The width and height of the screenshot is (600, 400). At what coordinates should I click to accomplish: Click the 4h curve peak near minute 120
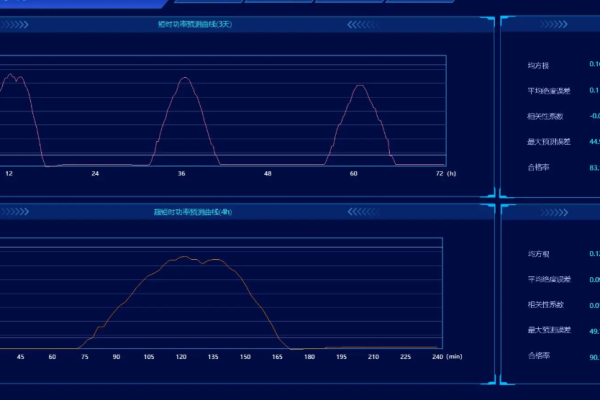pyautogui.click(x=185, y=256)
